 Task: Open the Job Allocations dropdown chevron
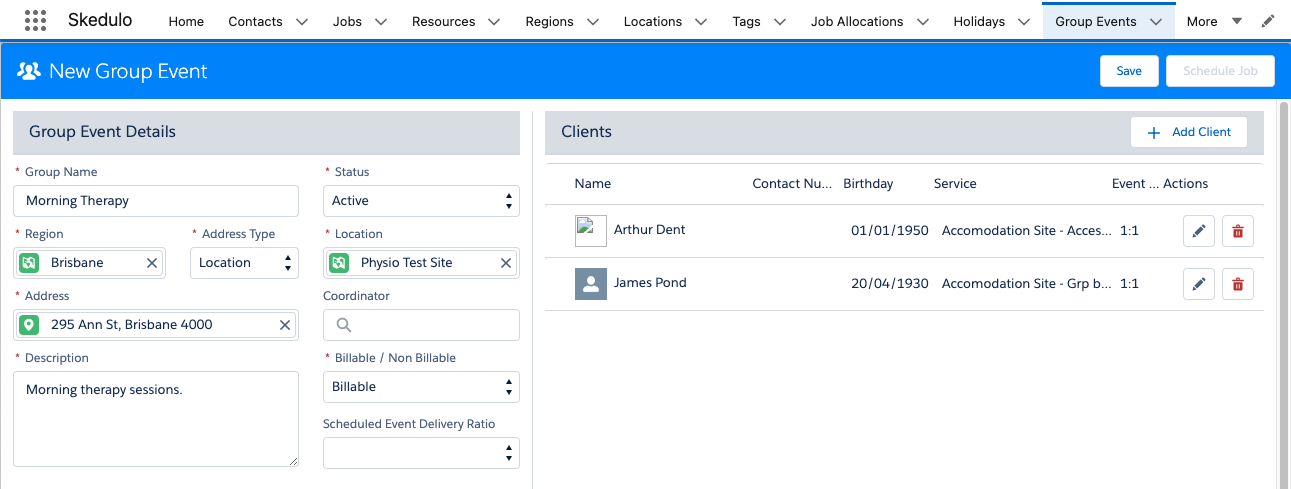pyautogui.click(x=922, y=21)
